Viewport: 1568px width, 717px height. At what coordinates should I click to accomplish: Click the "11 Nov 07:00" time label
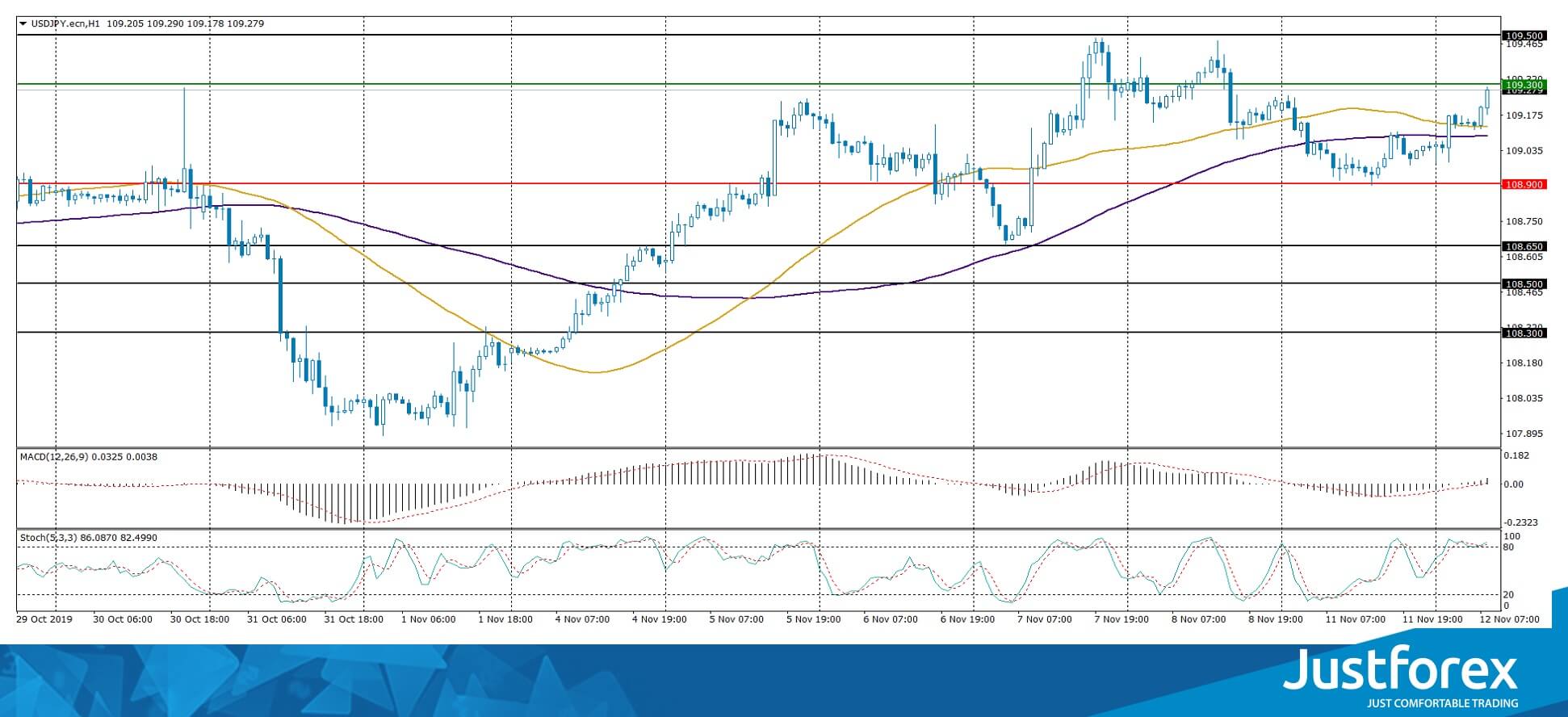[x=1355, y=620]
